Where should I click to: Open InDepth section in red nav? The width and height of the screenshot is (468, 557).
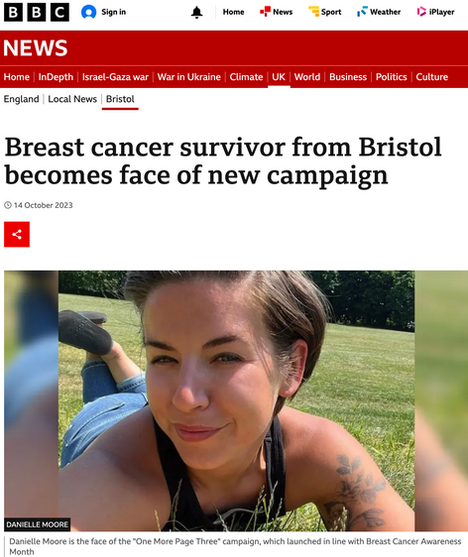point(56,77)
